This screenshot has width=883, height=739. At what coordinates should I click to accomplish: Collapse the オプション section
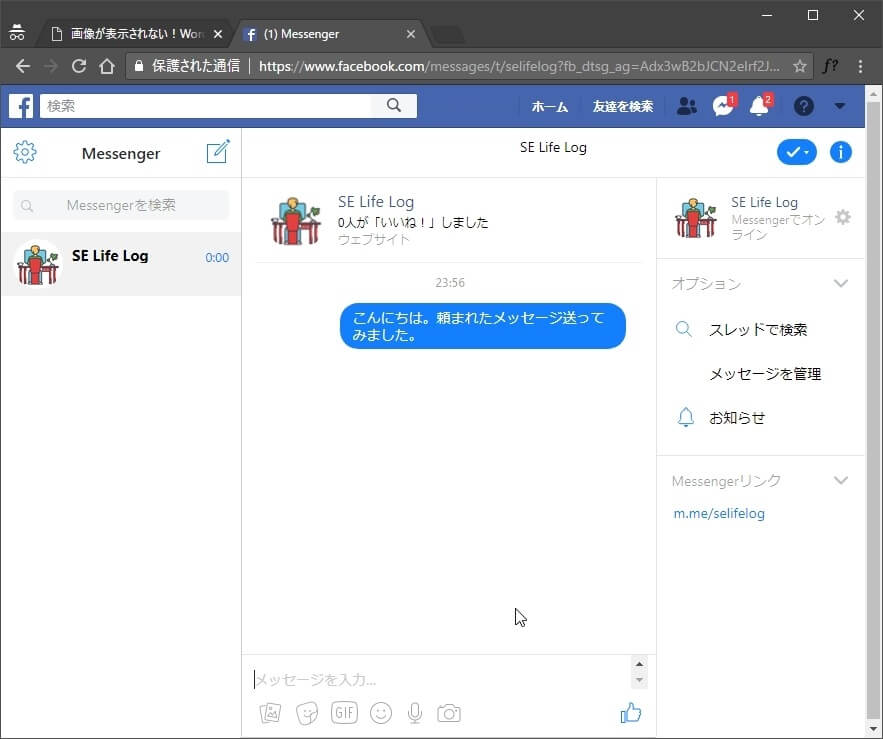841,284
